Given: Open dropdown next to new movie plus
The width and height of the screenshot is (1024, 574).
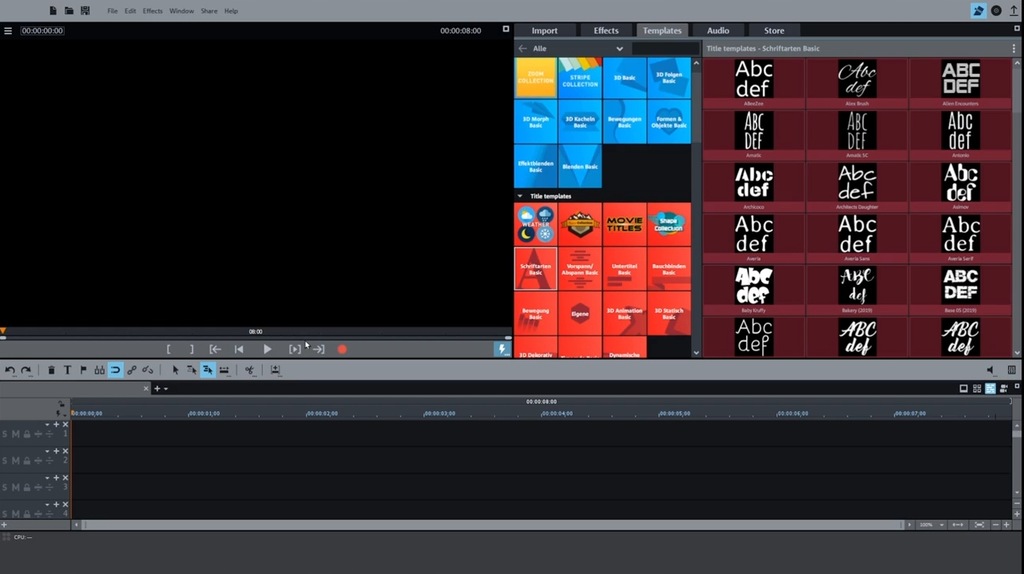Looking at the screenshot, I should click(x=166, y=389).
